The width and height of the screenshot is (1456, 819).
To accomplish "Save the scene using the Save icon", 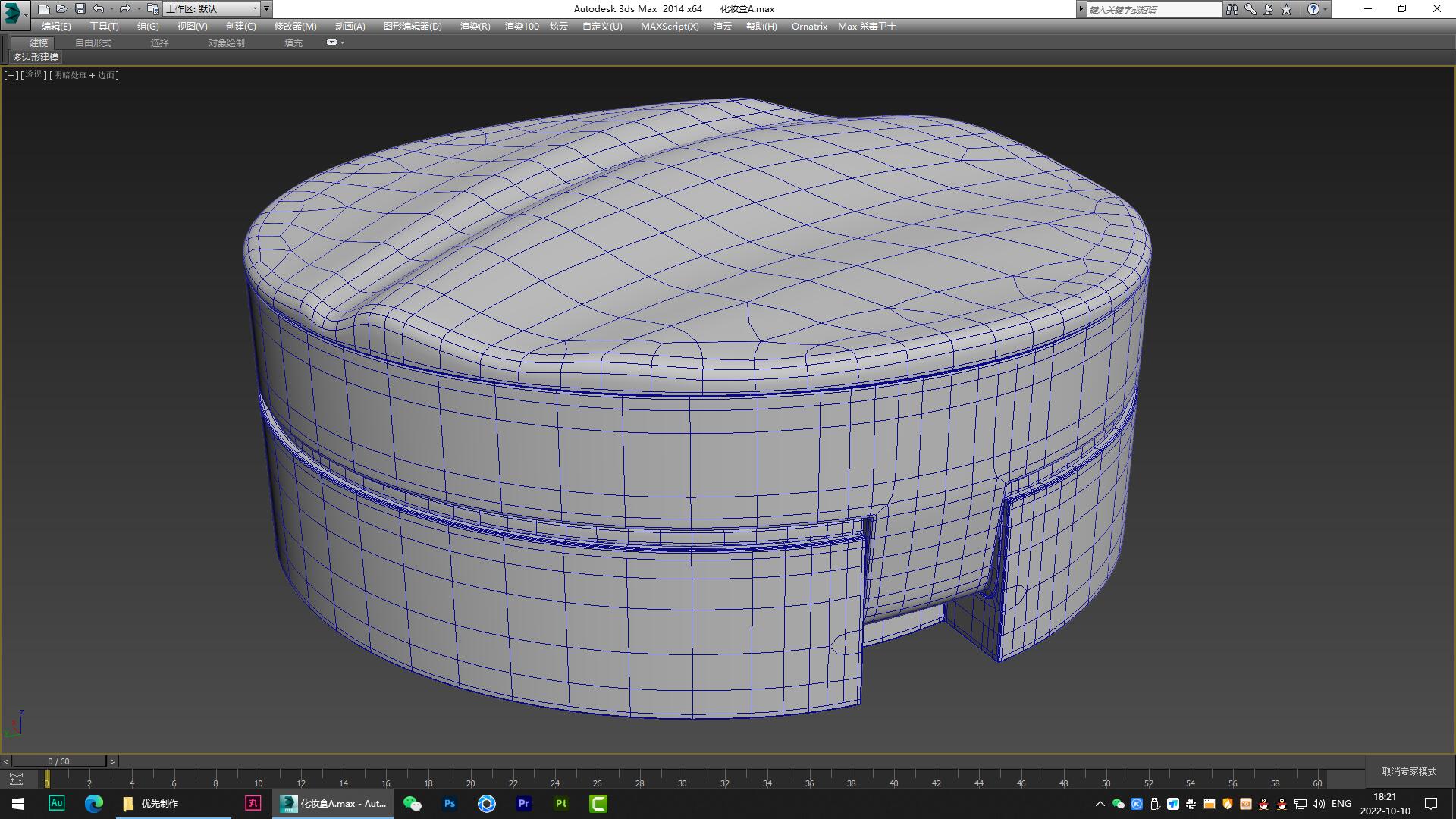I will click(80, 8).
